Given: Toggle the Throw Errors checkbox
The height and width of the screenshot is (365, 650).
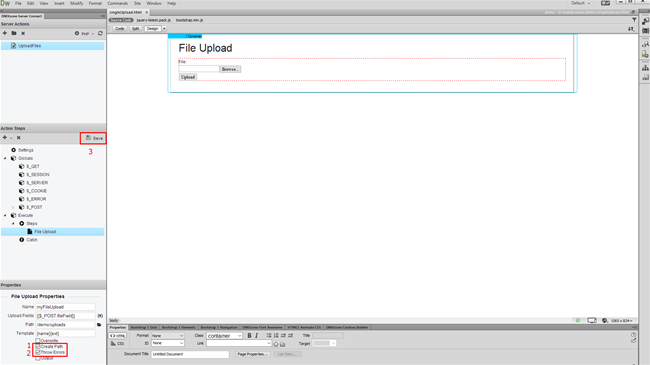Looking at the screenshot, I should (x=38, y=352).
